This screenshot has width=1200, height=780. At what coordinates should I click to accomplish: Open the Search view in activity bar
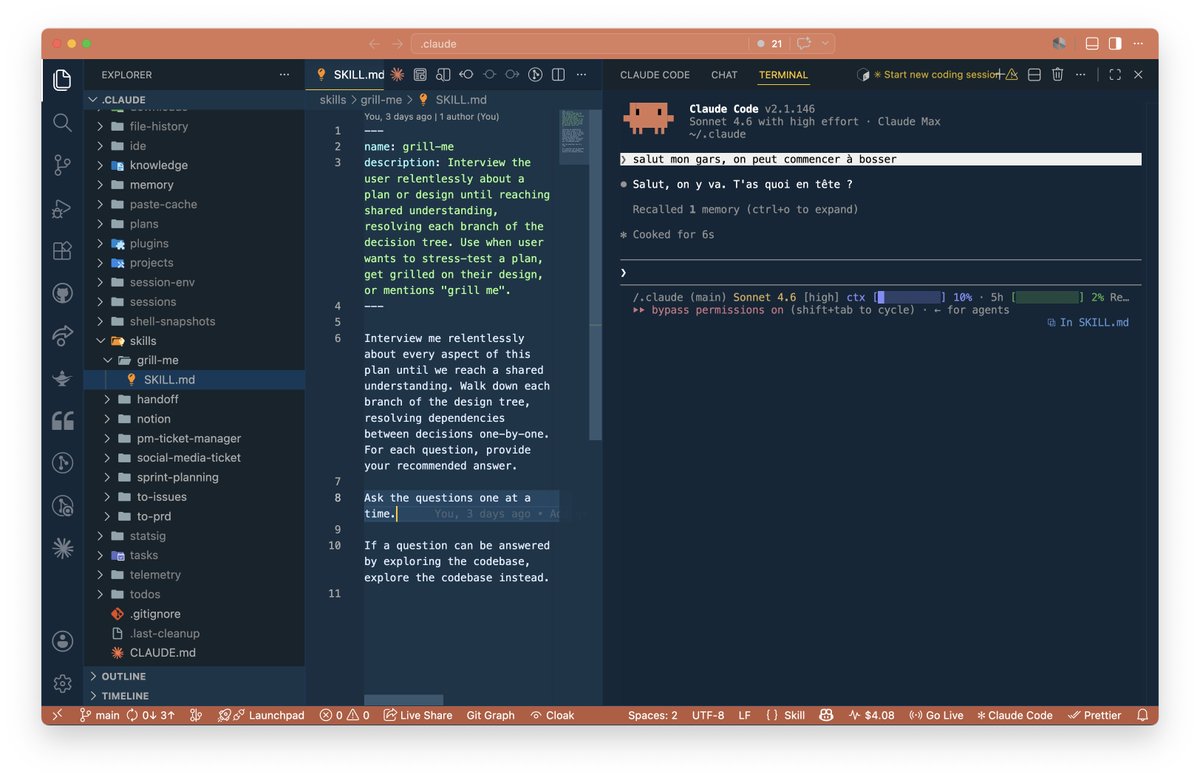[x=62, y=122]
